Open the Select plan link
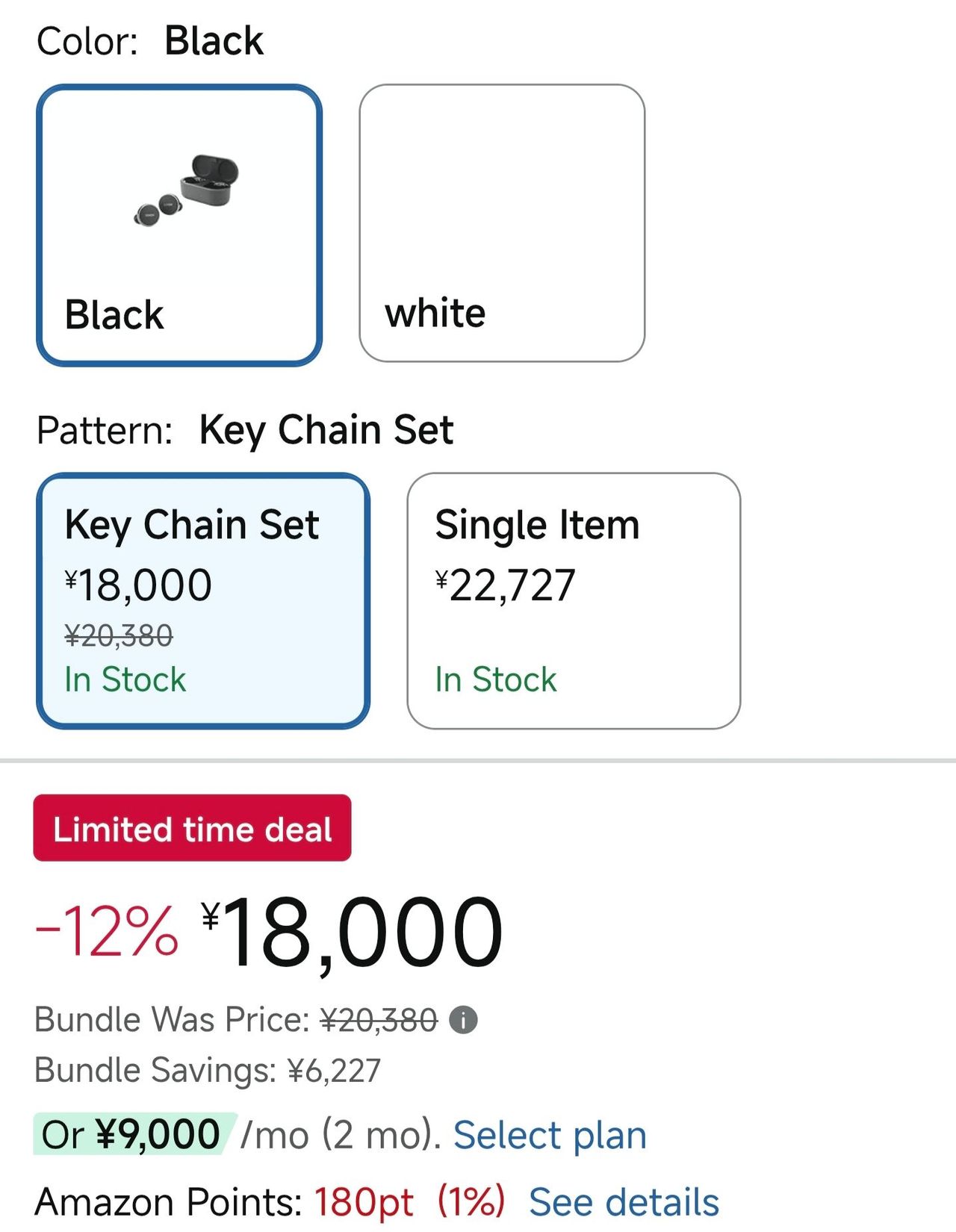 coord(550,1135)
